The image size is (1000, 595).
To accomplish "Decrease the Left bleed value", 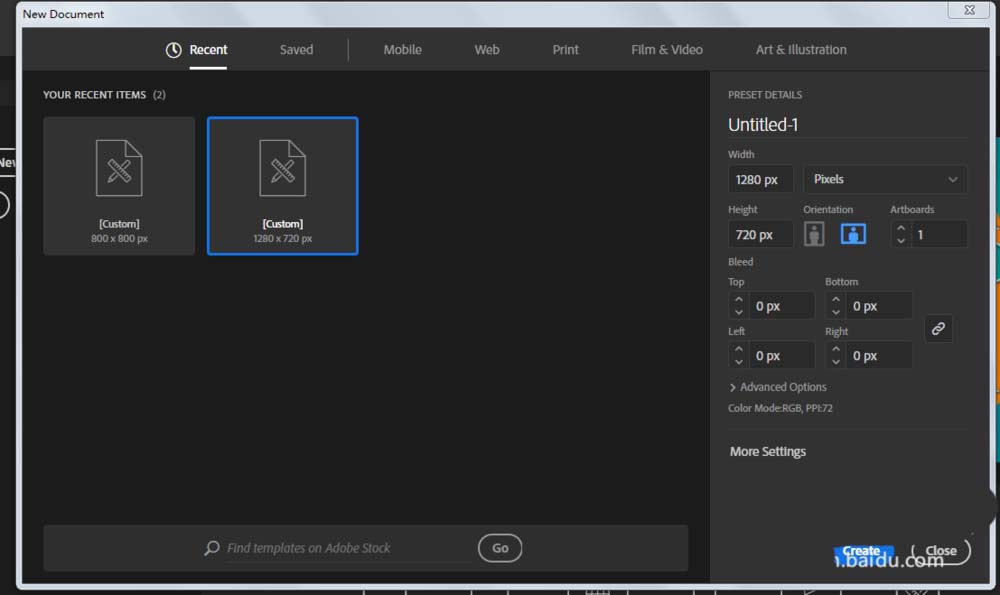I will 739,362.
